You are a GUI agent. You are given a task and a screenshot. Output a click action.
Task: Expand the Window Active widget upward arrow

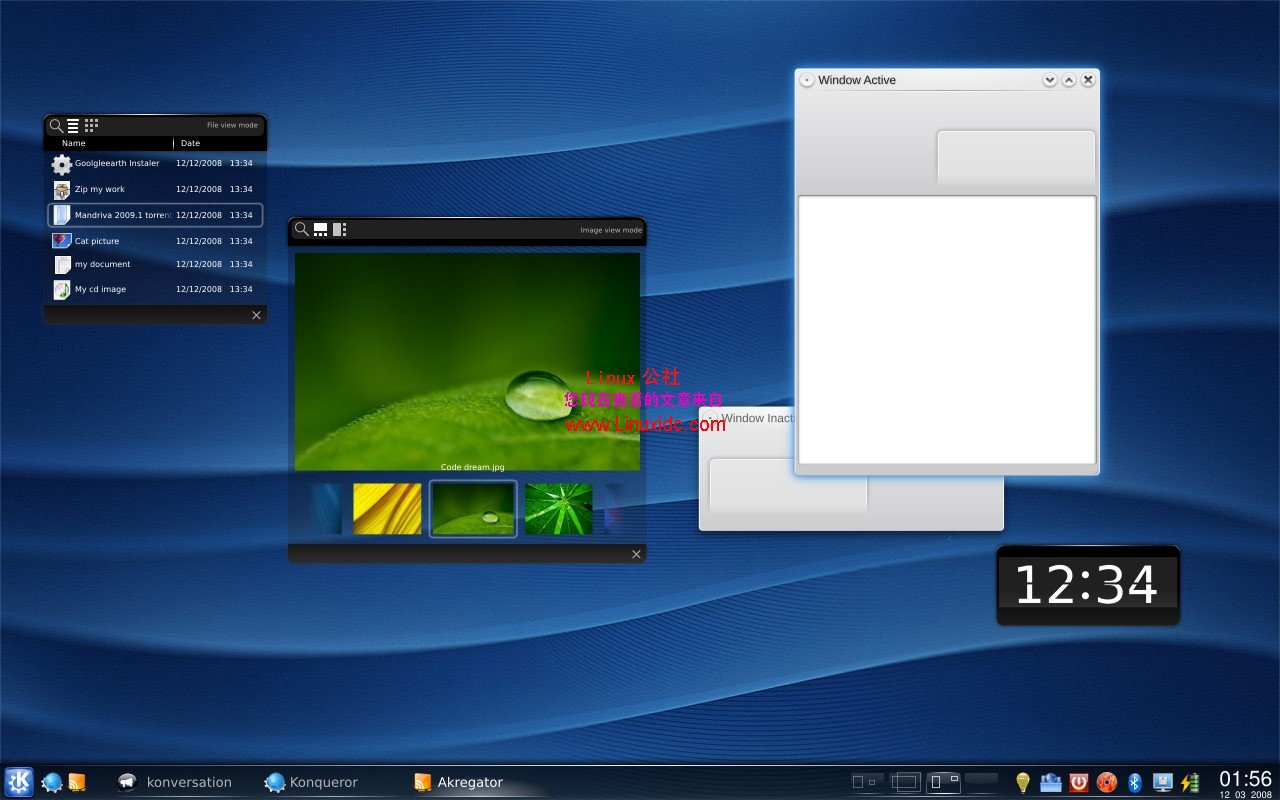[1069, 80]
